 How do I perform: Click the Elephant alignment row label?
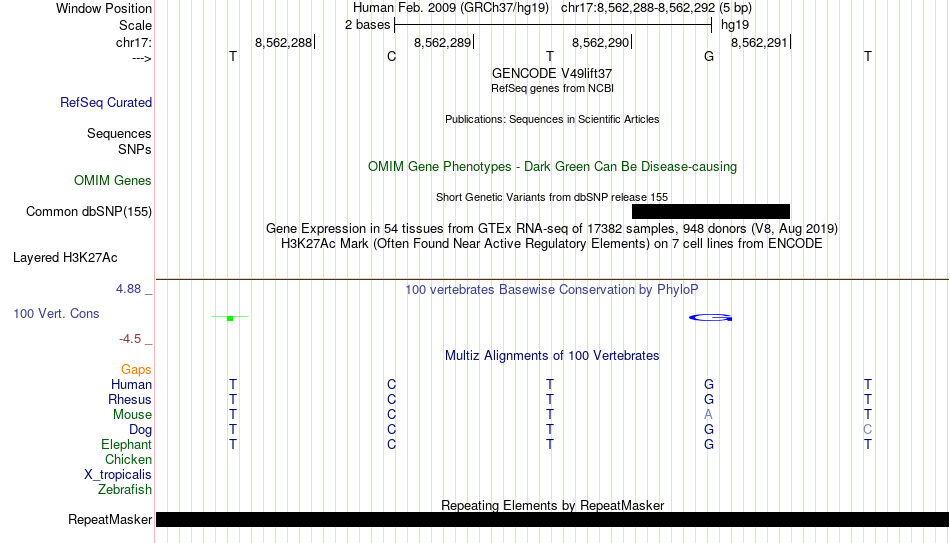pos(126,445)
